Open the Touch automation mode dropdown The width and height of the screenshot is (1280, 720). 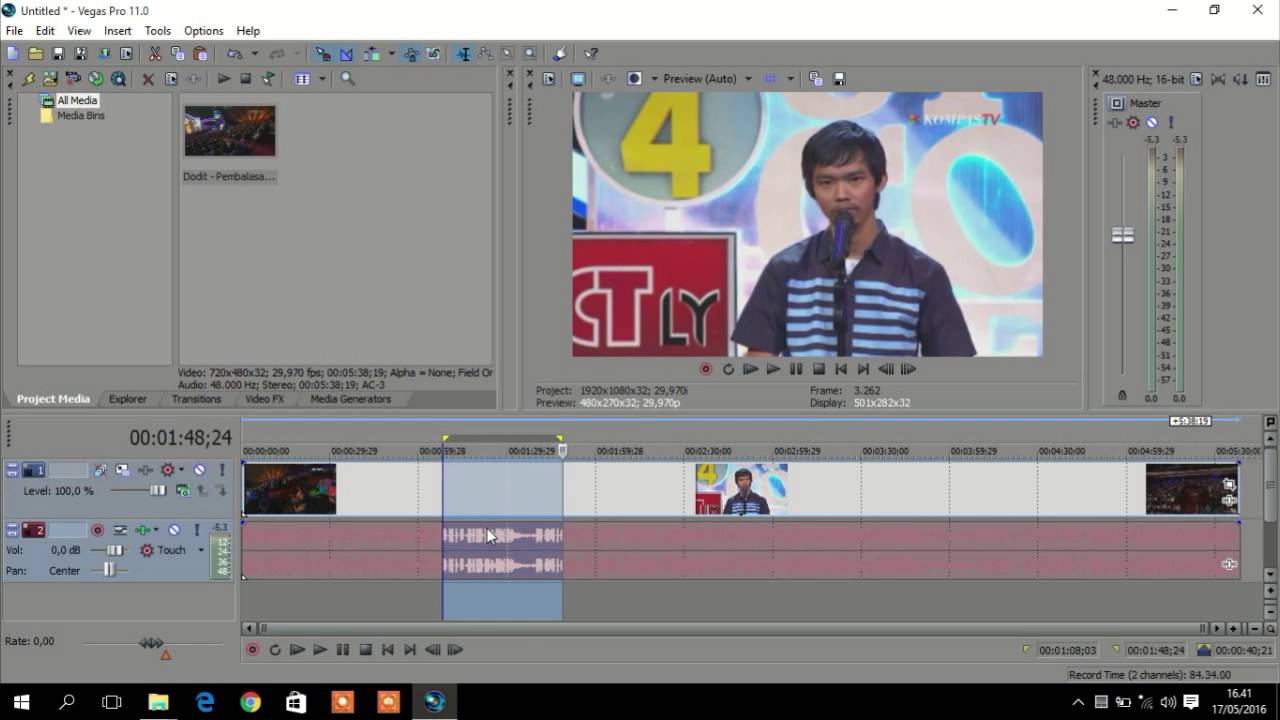tap(200, 550)
